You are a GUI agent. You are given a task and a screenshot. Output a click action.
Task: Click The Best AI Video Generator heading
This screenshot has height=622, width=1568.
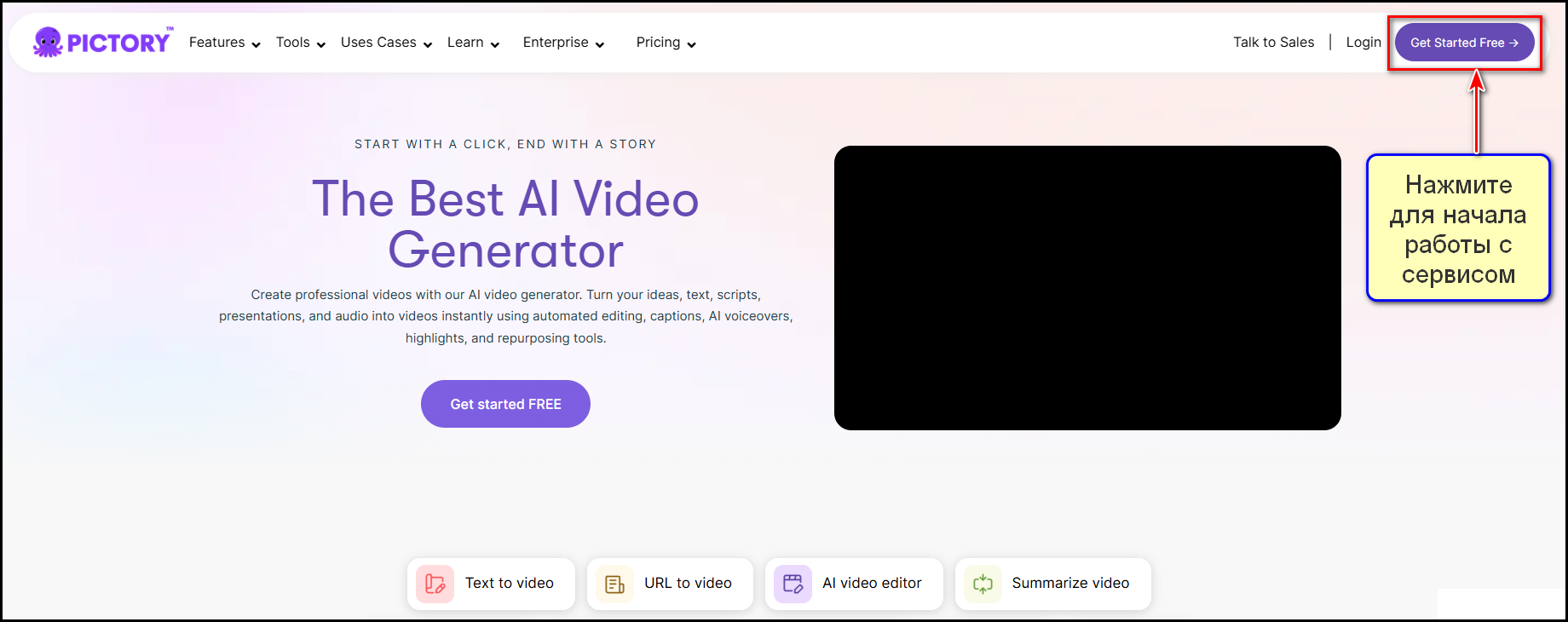[x=505, y=224]
